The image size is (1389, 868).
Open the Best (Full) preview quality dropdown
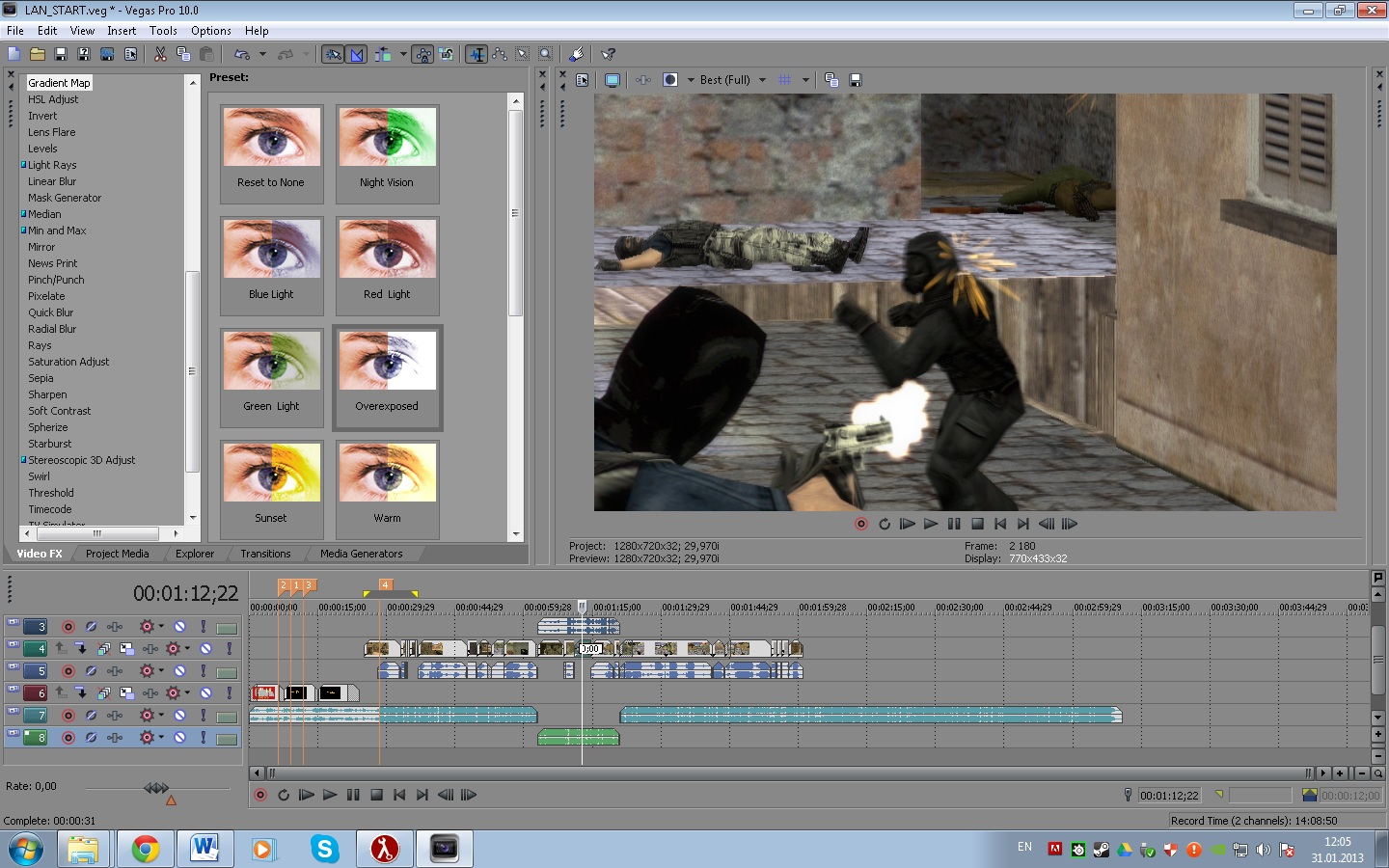(733, 80)
